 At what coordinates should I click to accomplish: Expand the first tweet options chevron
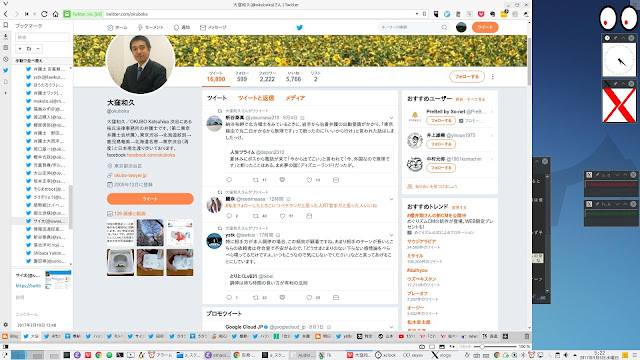coord(391,118)
